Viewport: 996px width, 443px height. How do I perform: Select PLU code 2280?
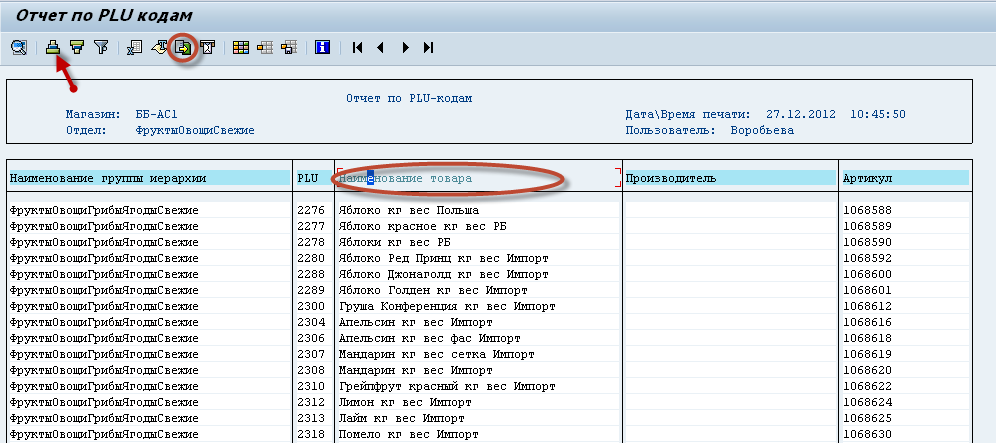click(x=311, y=259)
